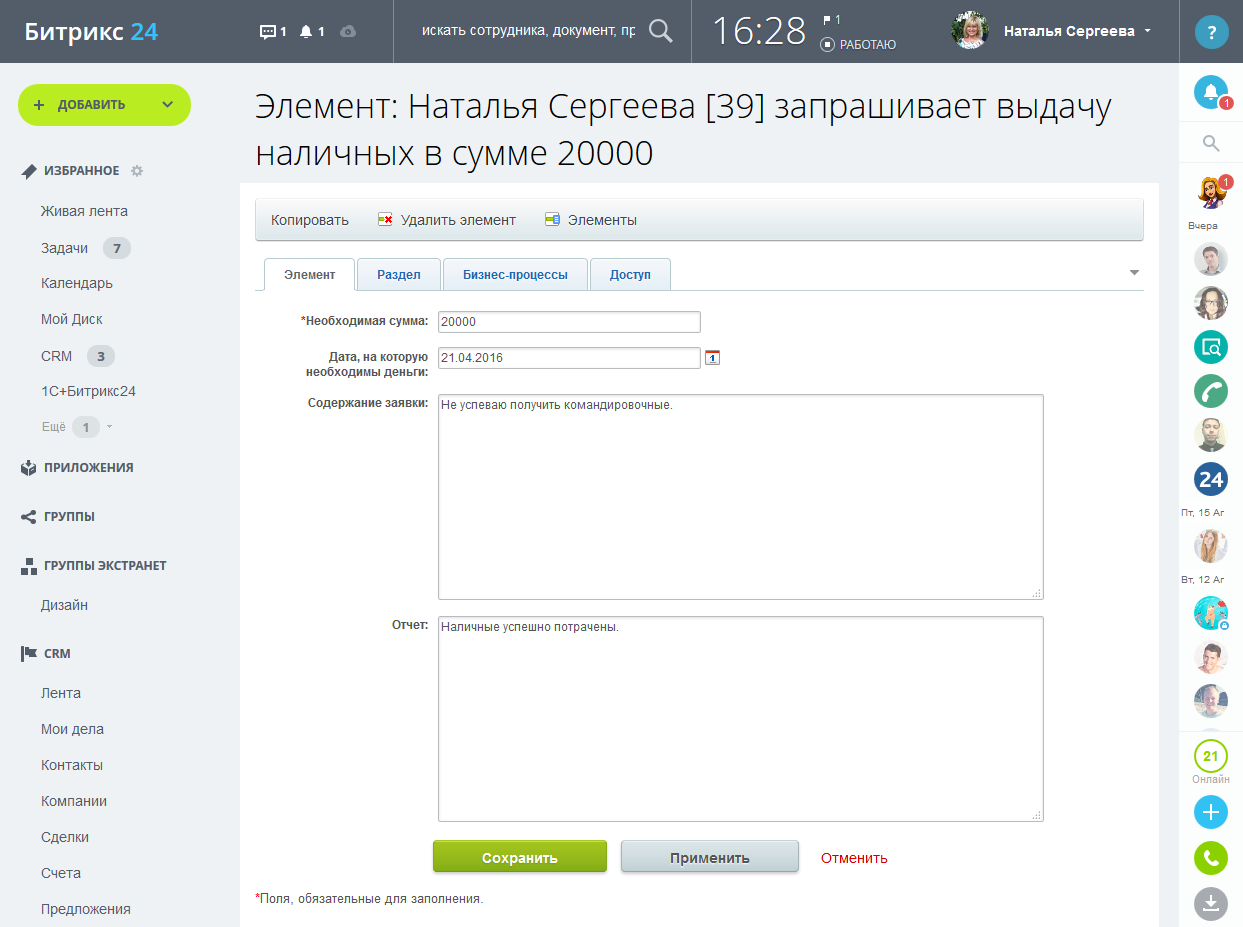The width and height of the screenshot is (1243, 927).
Task: Switch to the Раздел tab
Action: click(399, 275)
